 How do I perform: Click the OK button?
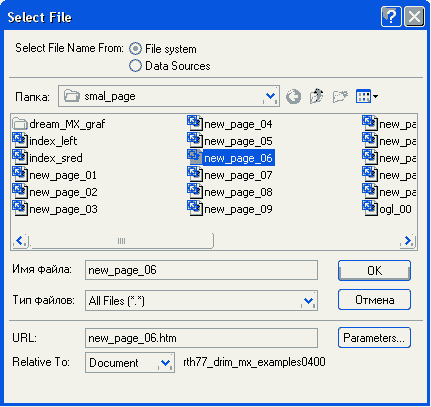[374, 270]
